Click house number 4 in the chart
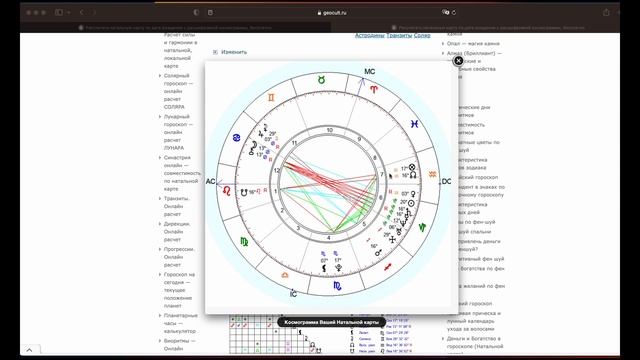640x360 pixels. (x=329, y=238)
